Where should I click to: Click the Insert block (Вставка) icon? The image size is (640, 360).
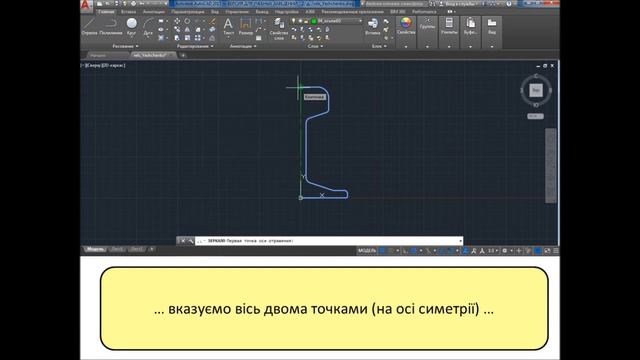(x=373, y=27)
